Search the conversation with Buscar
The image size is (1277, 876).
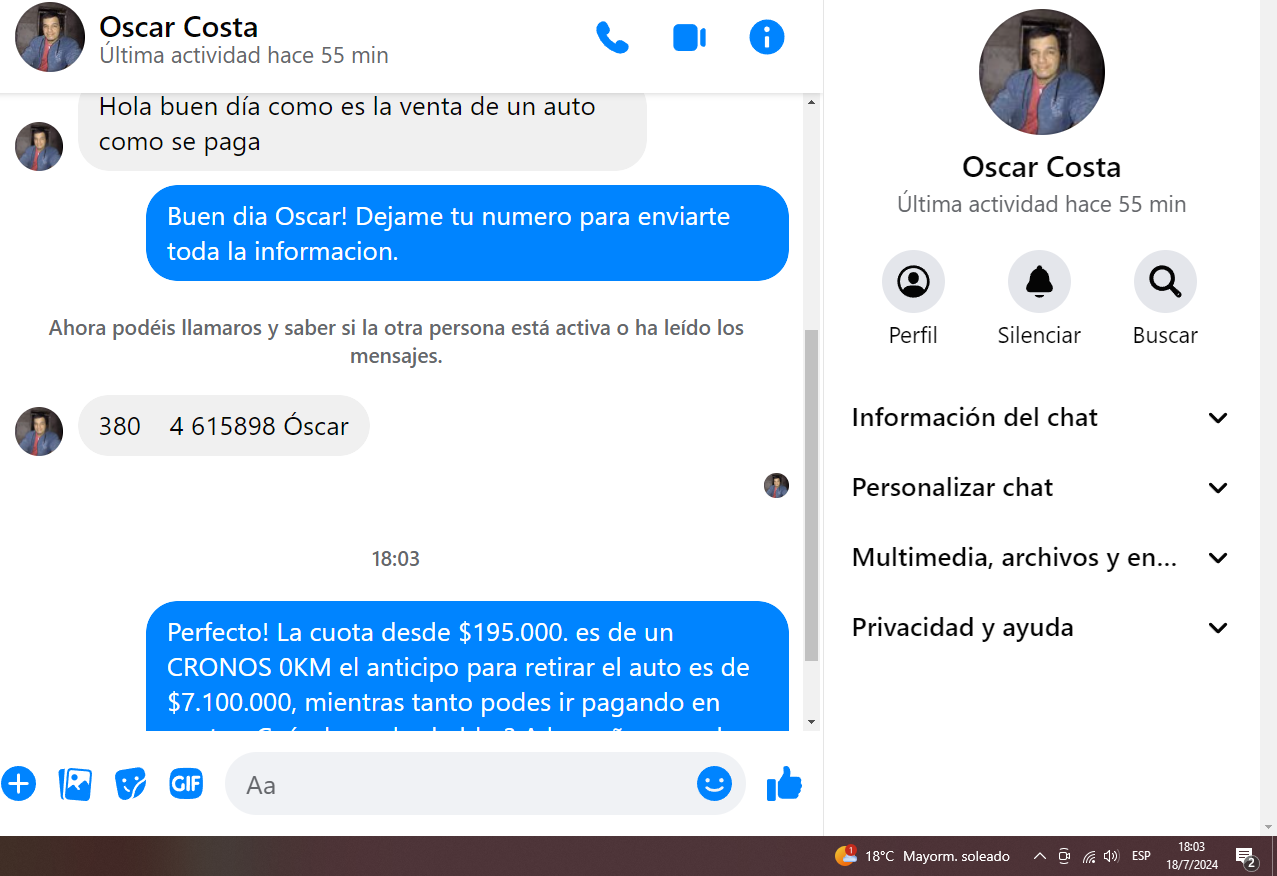1165,282
